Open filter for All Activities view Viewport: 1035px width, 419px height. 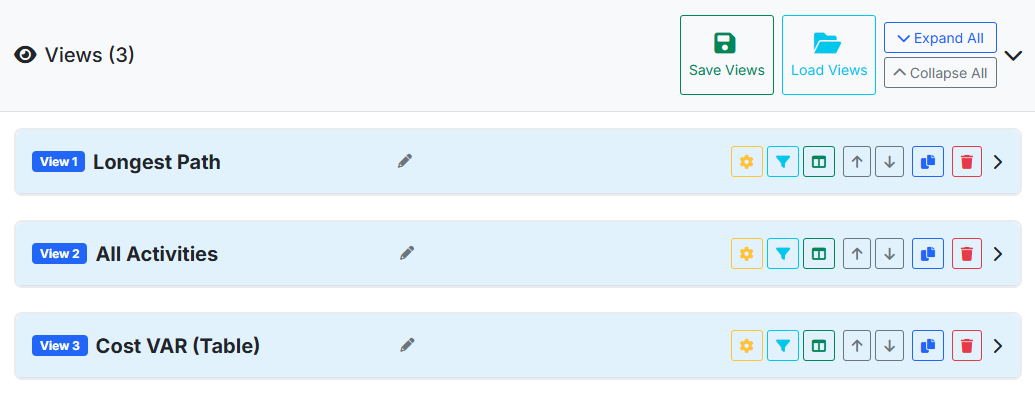tap(783, 254)
